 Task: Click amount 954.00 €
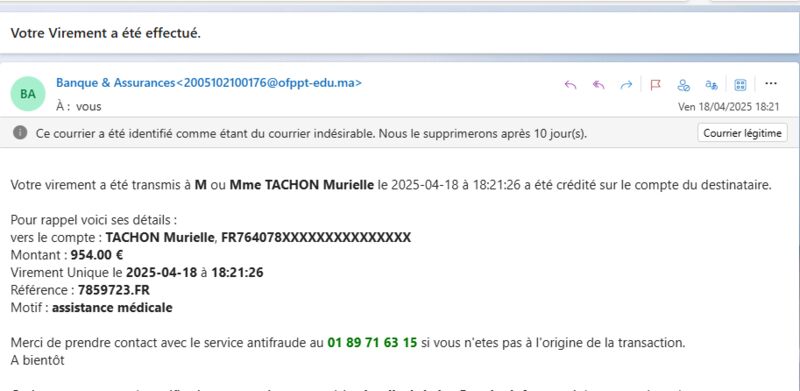click(x=97, y=255)
